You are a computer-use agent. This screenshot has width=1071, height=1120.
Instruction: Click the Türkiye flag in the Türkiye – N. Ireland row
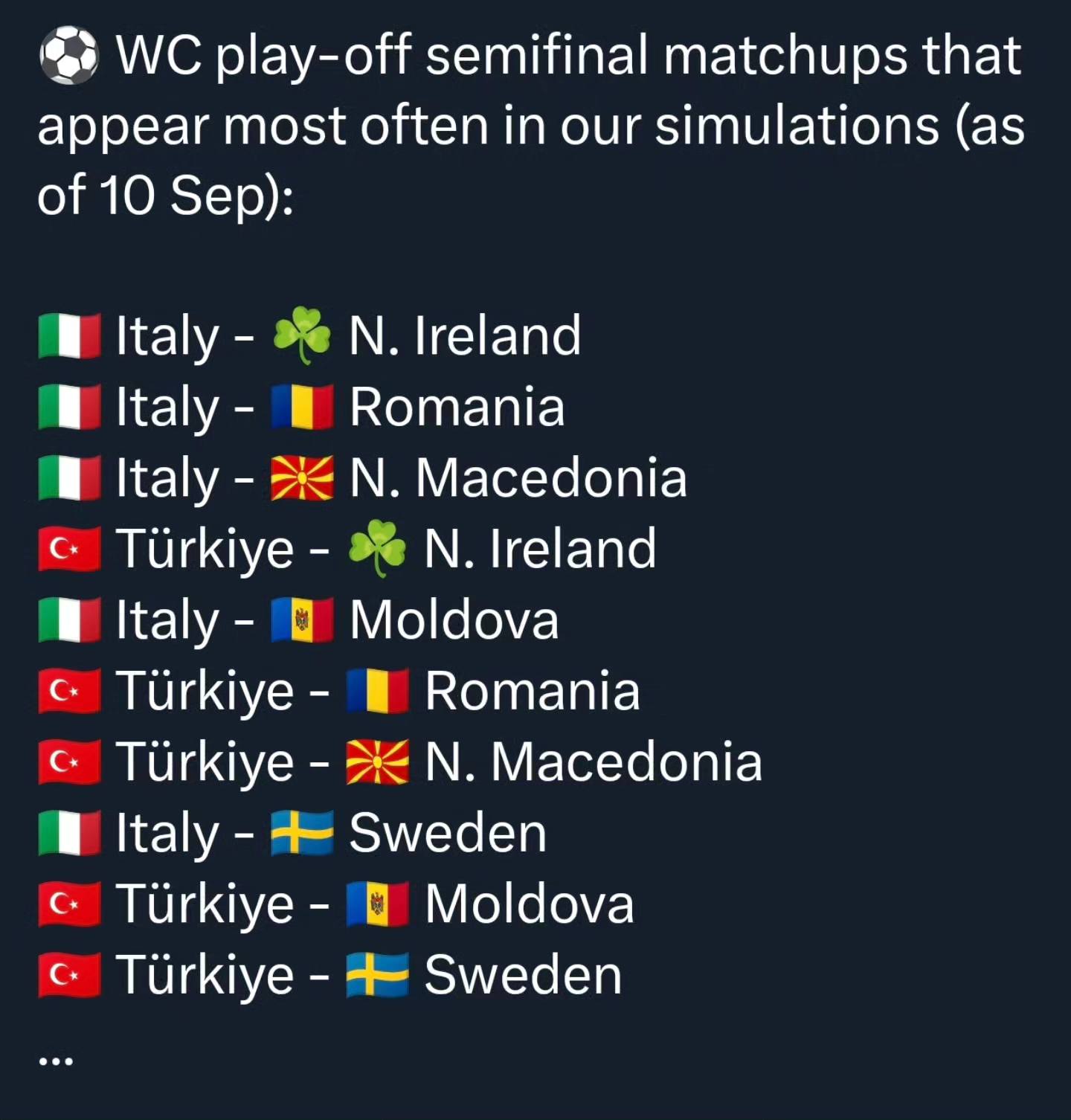click(x=69, y=550)
